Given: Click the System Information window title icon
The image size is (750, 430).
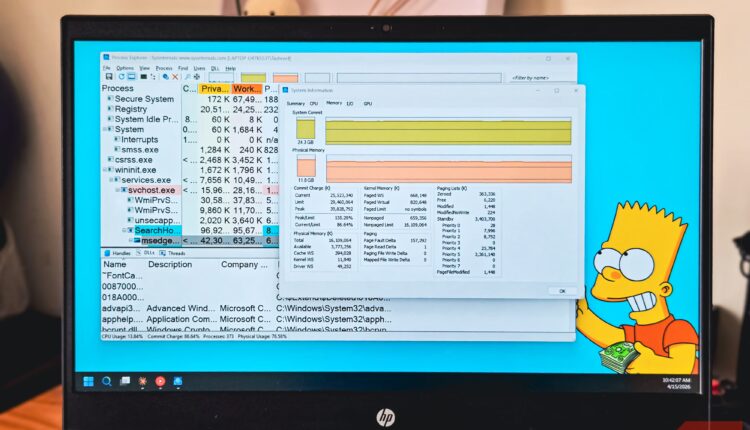Looking at the screenshot, I should point(285,90).
